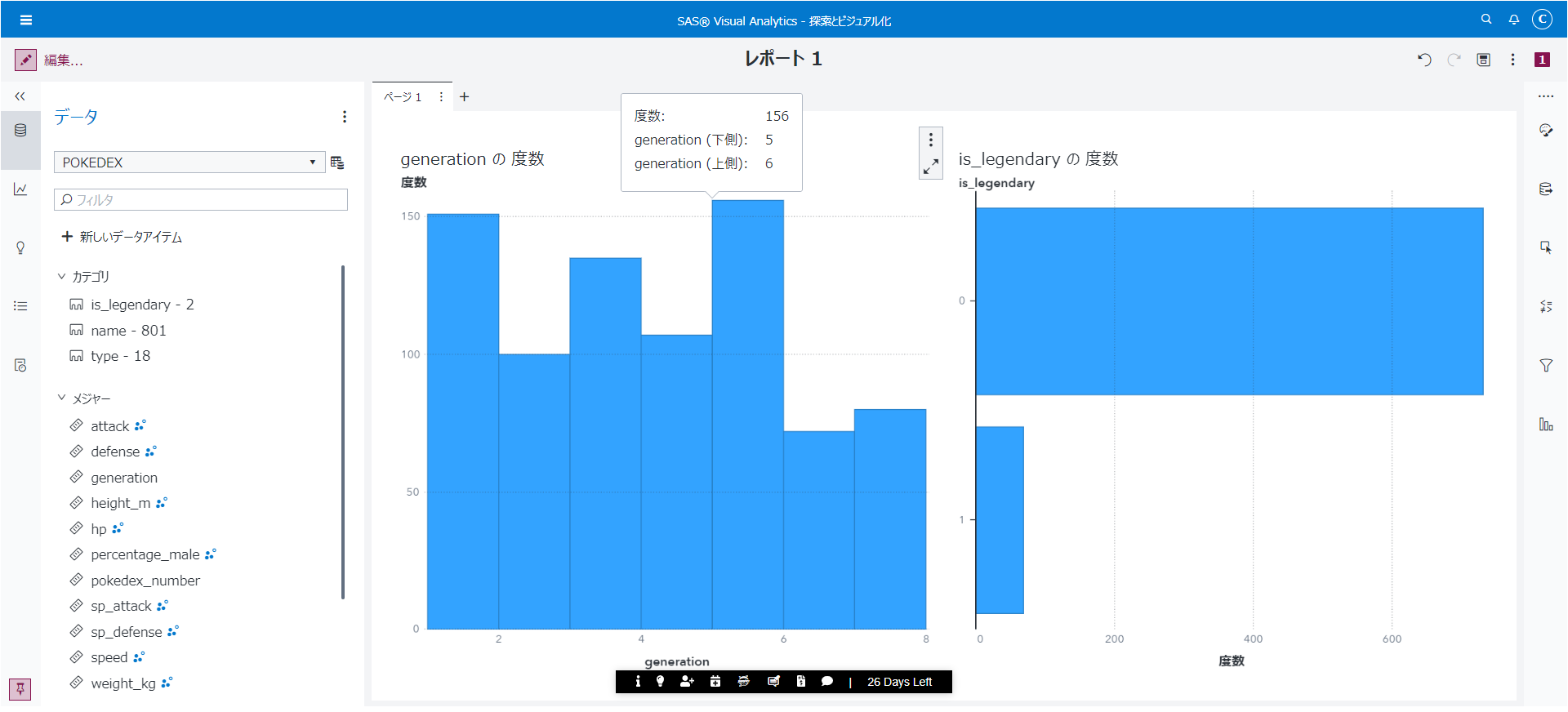Click the redo arrow
Screen dimensions: 1568x712
coord(1454,60)
